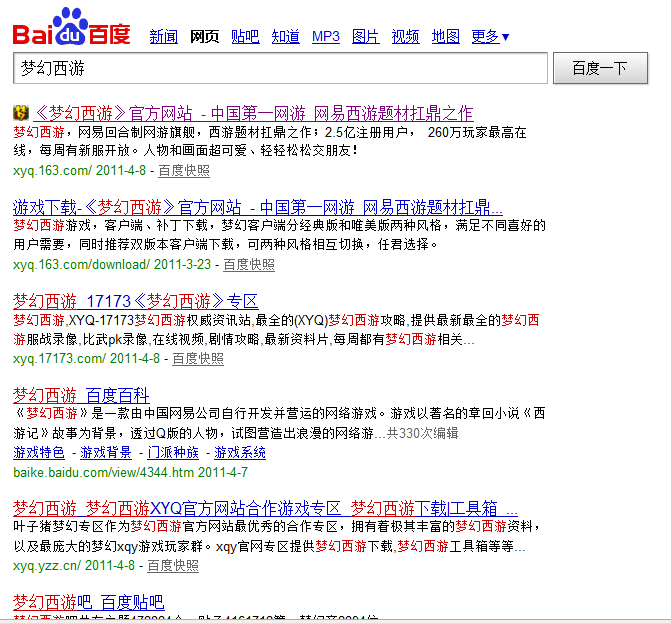Expand the 更多 more dropdown

click(x=490, y=37)
